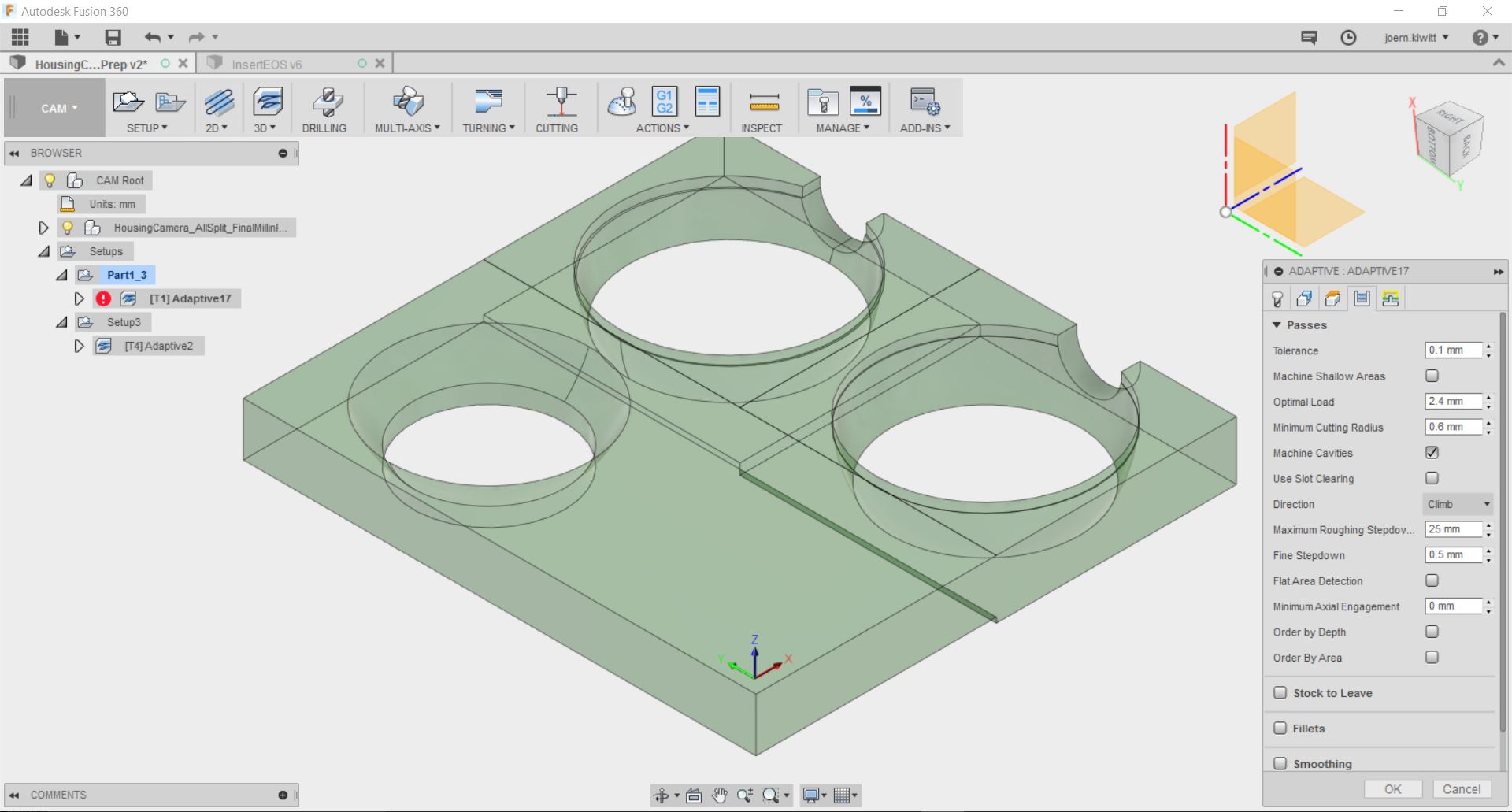Click the Tolerance value field
Screen dimensions: 1512x812
pyautogui.click(x=1453, y=350)
